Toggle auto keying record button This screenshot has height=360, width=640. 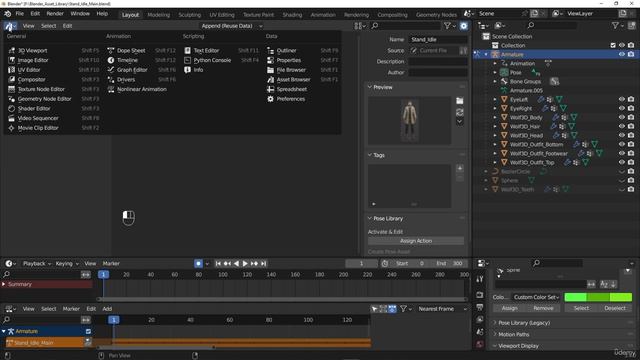[x=198, y=264]
